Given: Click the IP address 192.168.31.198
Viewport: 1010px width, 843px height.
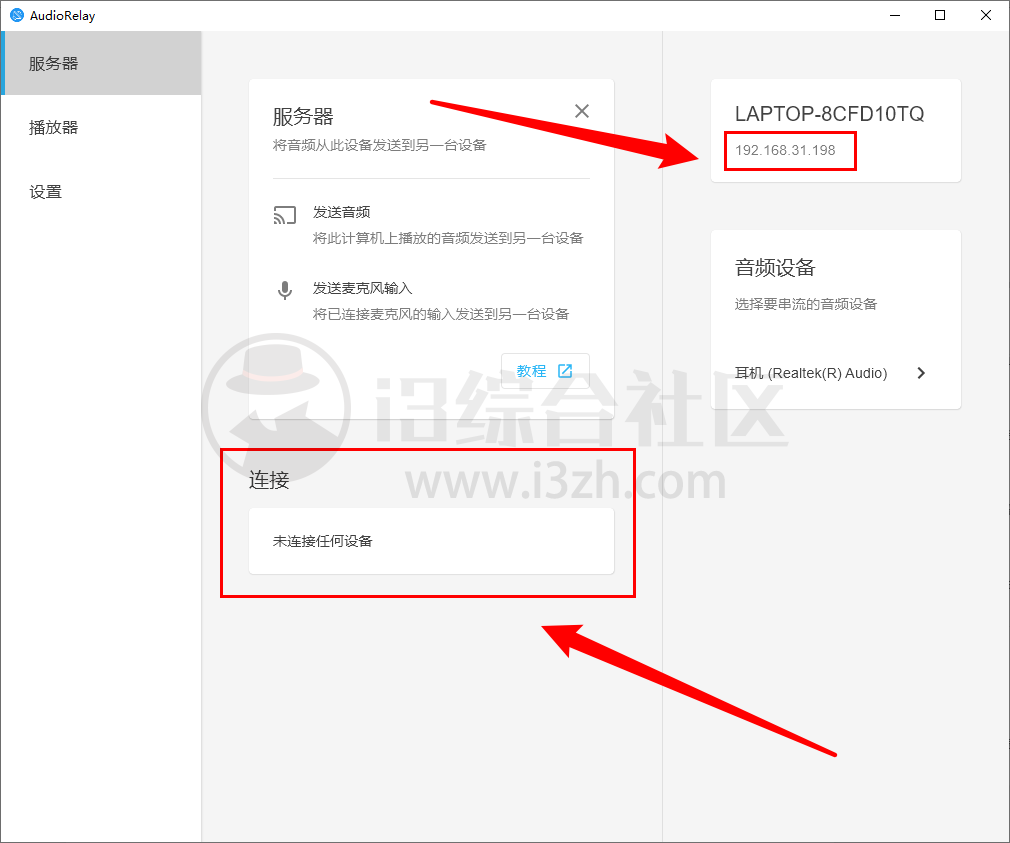Looking at the screenshot, I should [785, 150].
